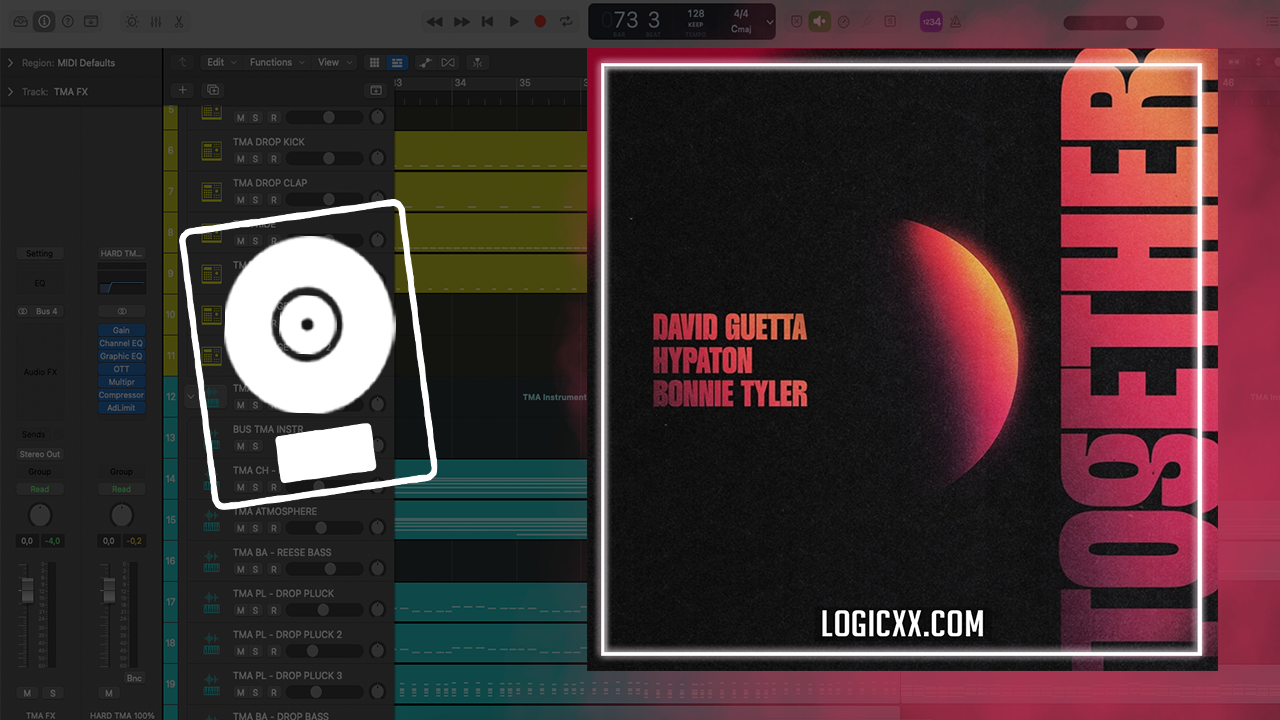Expand Track: TMA FX section
Screen dimensions: 1280x720
[x=10, y=92]
